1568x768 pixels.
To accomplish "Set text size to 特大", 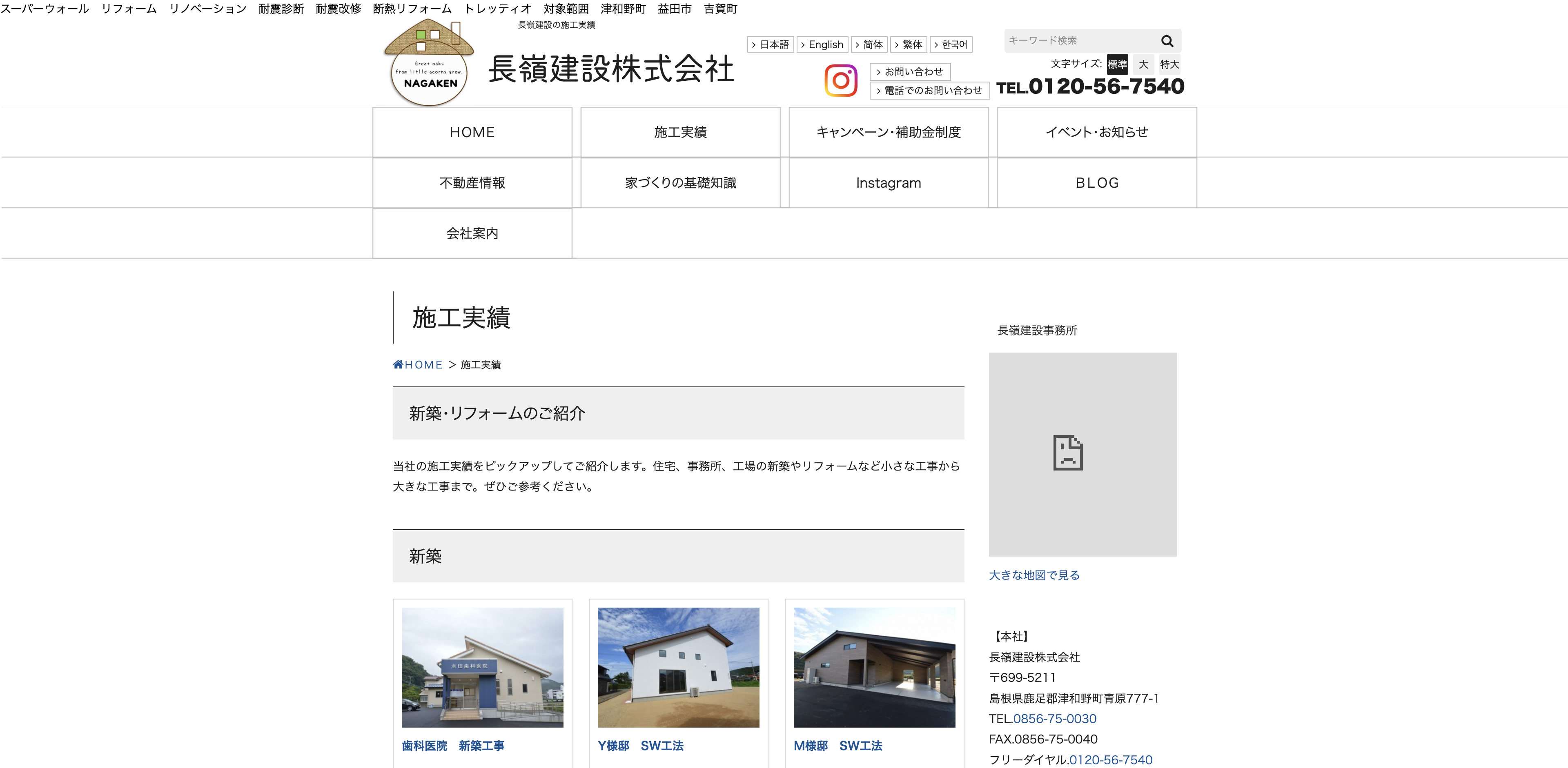I will tap(1169, 64).
